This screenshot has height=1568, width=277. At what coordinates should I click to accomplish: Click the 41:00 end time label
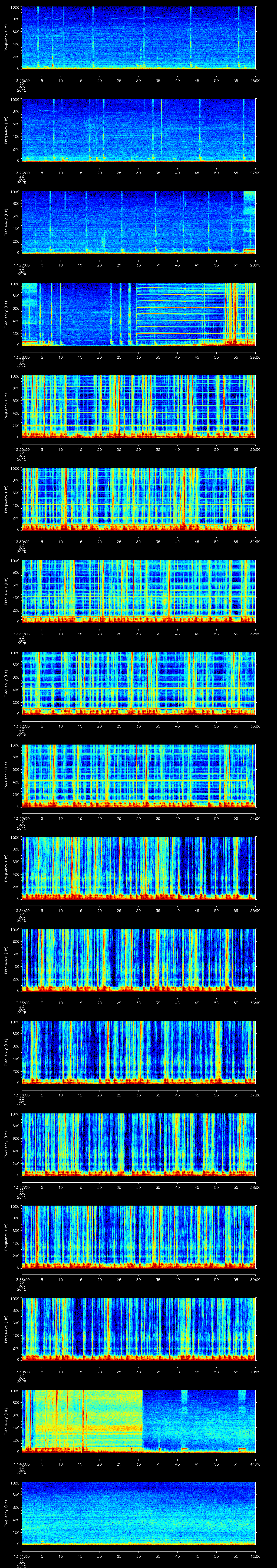pos(256,1464)
